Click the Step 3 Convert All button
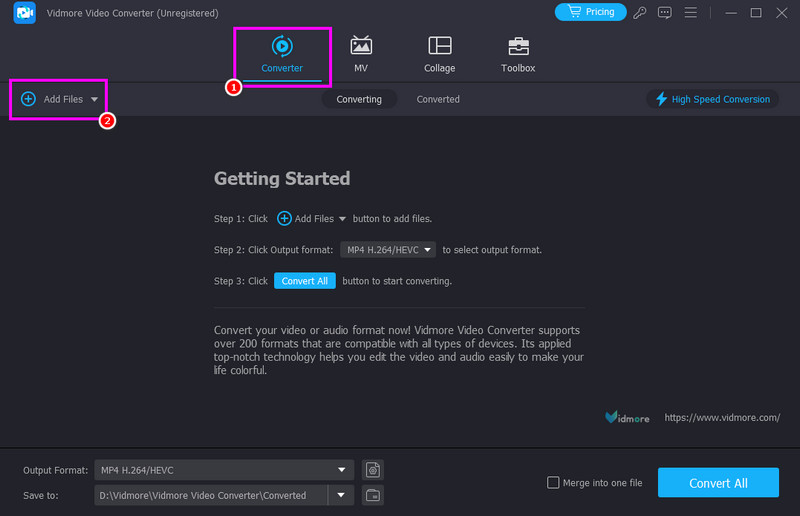The image size is (800, 516). pos(305,281)
